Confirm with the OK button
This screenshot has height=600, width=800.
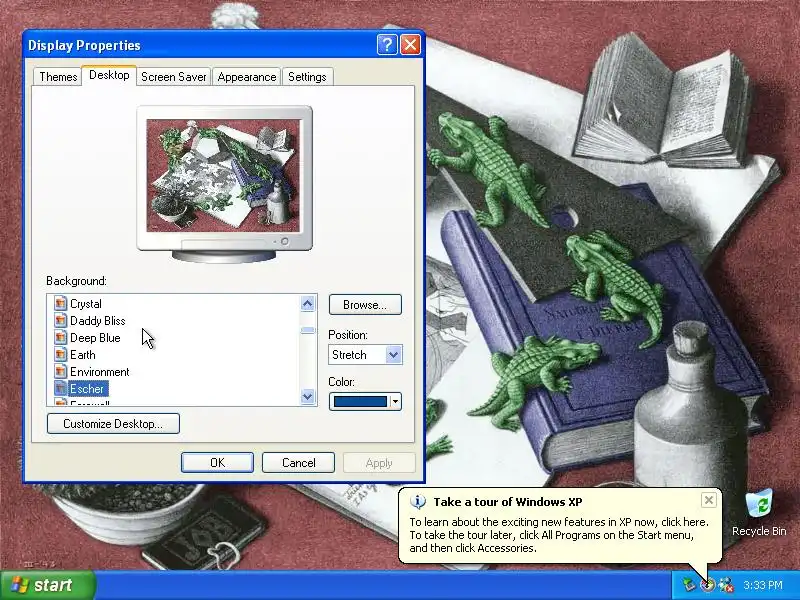[217, 463]
